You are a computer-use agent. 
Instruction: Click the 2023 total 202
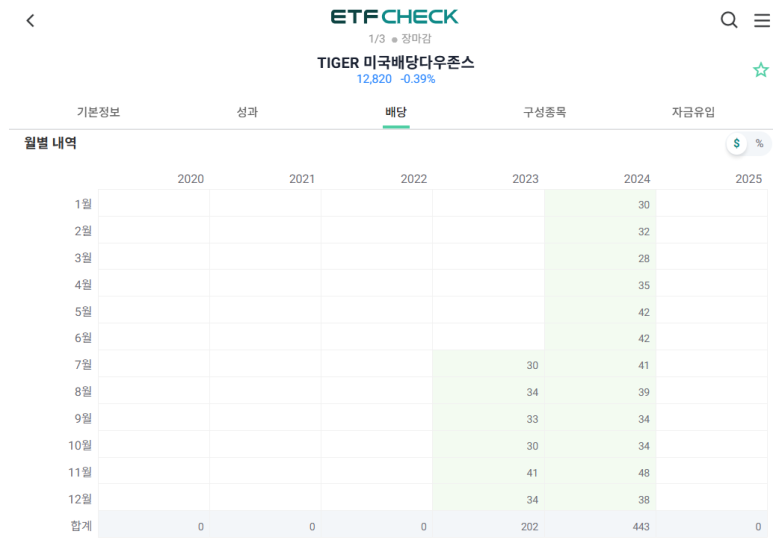pos(530,527)
